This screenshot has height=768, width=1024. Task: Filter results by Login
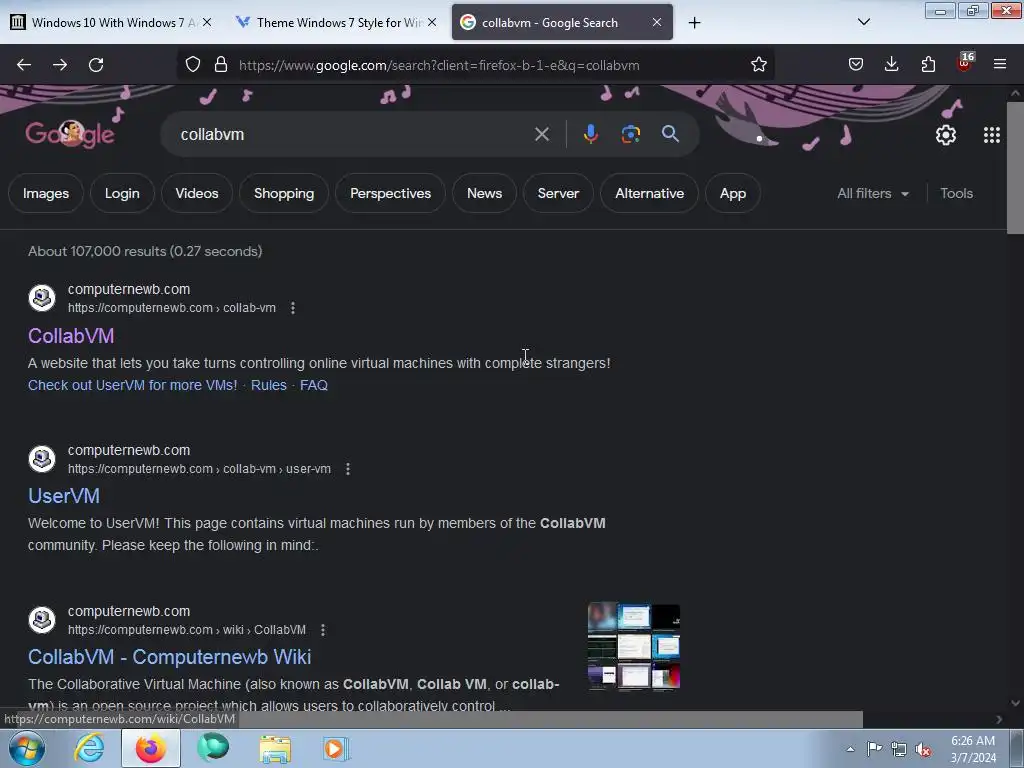tap(122, 193)
